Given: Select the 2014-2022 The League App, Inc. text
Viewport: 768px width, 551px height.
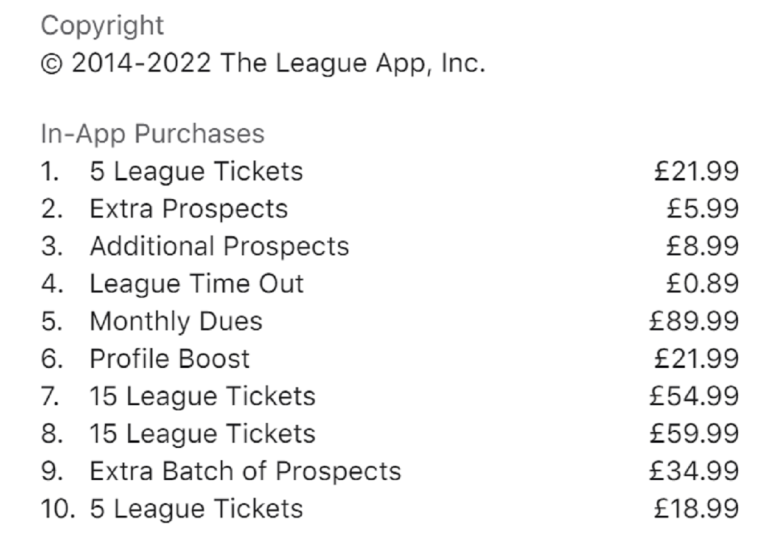Looking at the screenshot, I should (x=262, y=63).
